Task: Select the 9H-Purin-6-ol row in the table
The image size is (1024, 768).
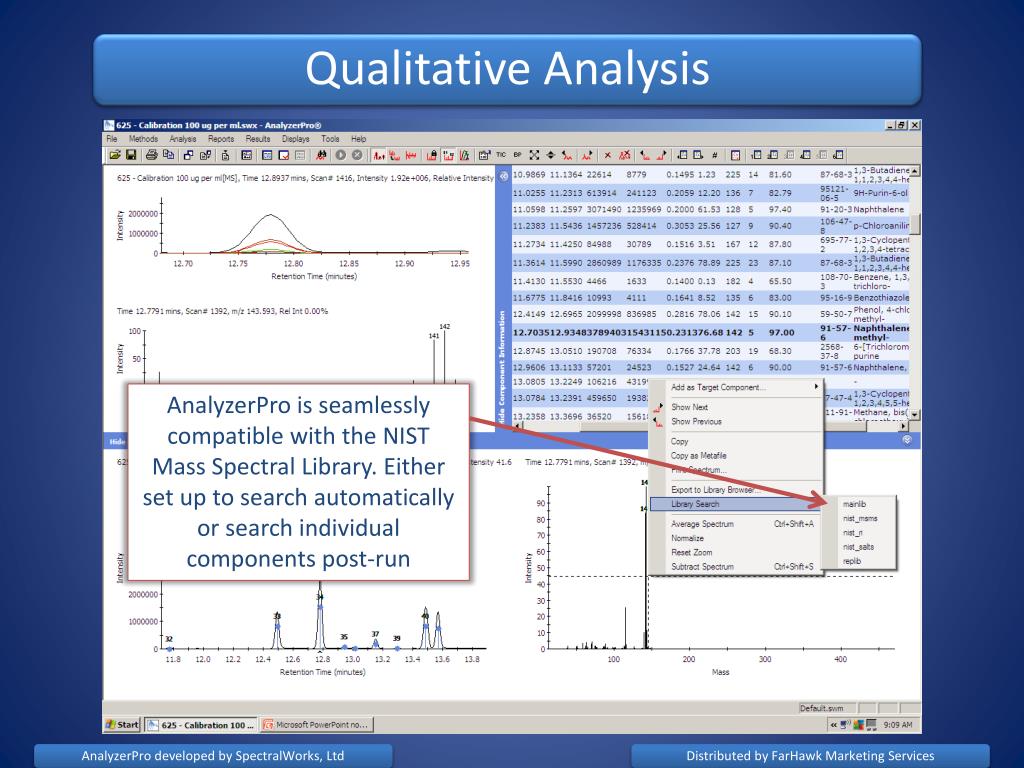Action: pyautogui.click(x=711, y=193)
